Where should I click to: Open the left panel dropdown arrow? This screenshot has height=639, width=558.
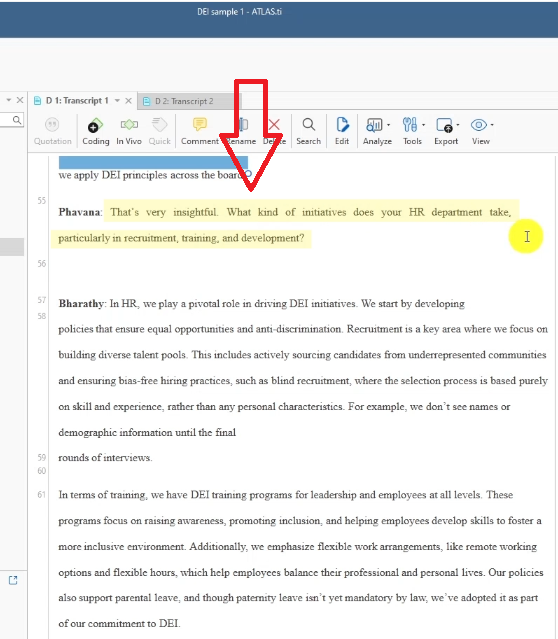9,100
